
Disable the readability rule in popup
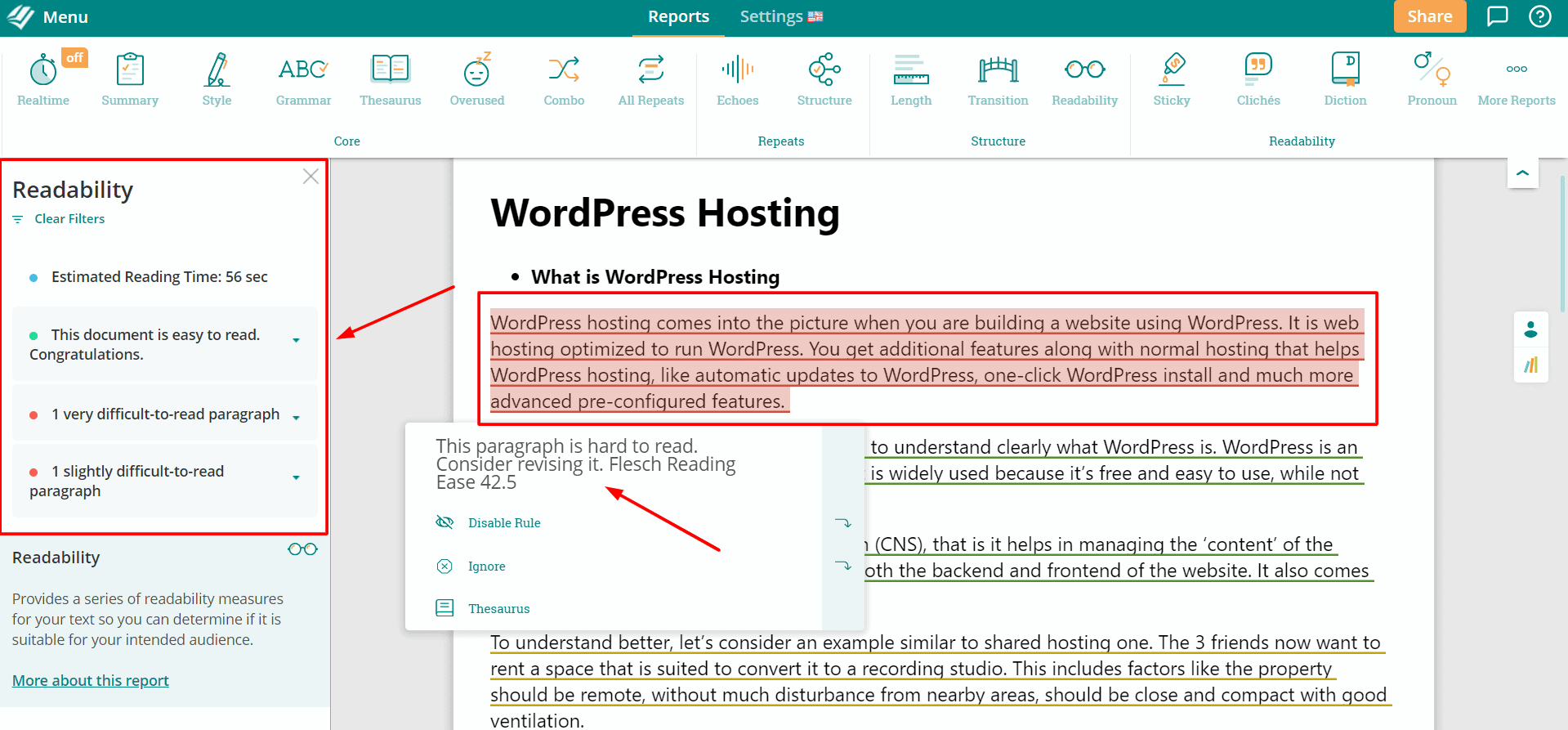point(503,523)
